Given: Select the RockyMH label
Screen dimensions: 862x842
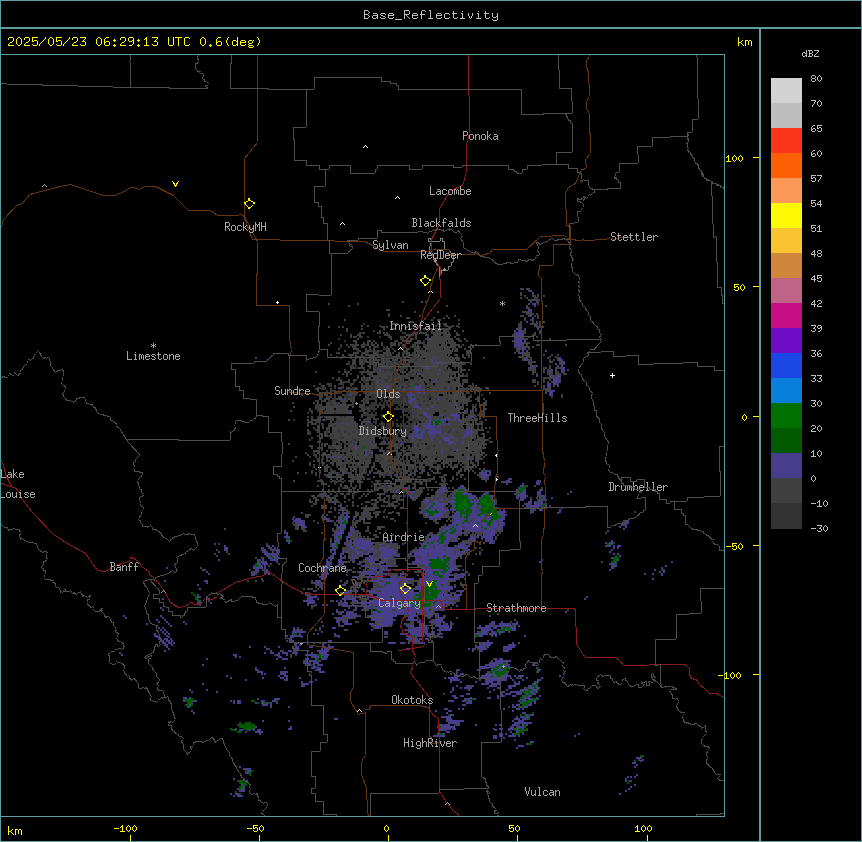Looking at the screenshot, I should pyautogui.click(x=245, y=227).
